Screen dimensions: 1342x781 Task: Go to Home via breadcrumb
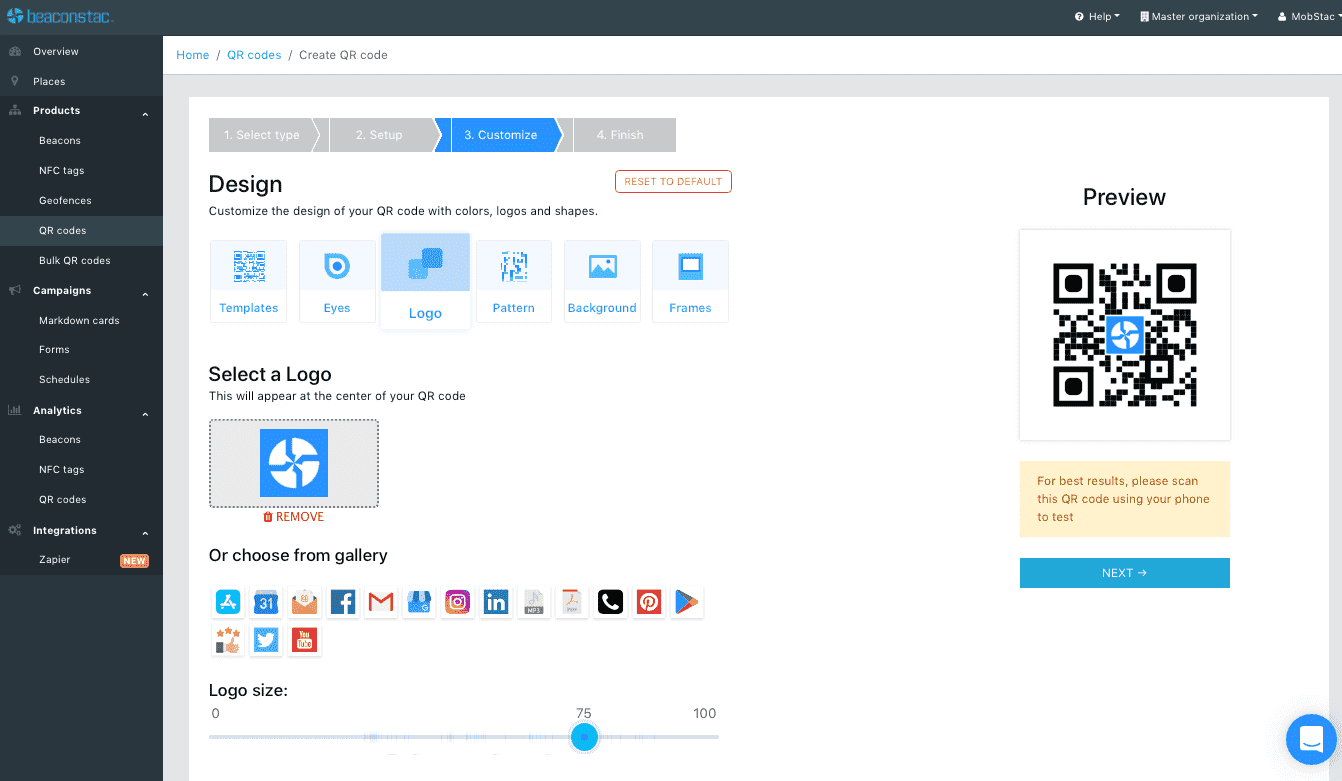[192, 55]
